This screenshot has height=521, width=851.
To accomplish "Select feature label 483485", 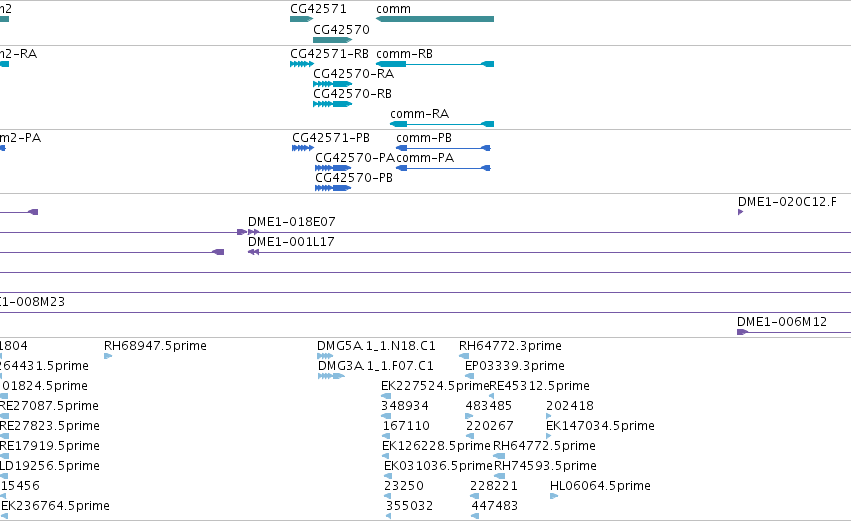I will click(x=488, y=406).
